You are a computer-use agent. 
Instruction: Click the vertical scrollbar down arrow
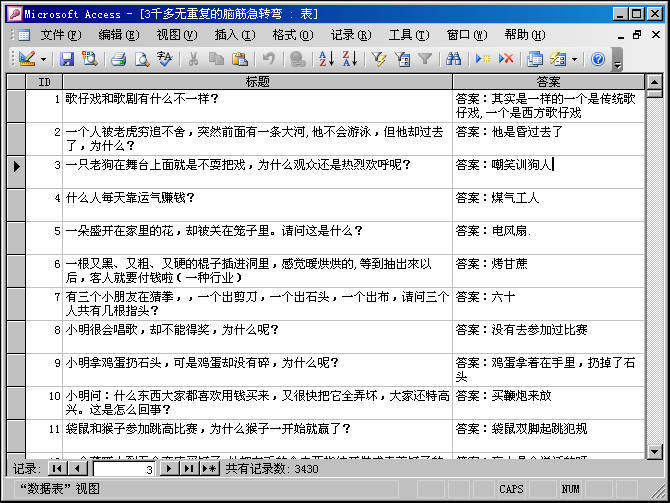(654, 451)
